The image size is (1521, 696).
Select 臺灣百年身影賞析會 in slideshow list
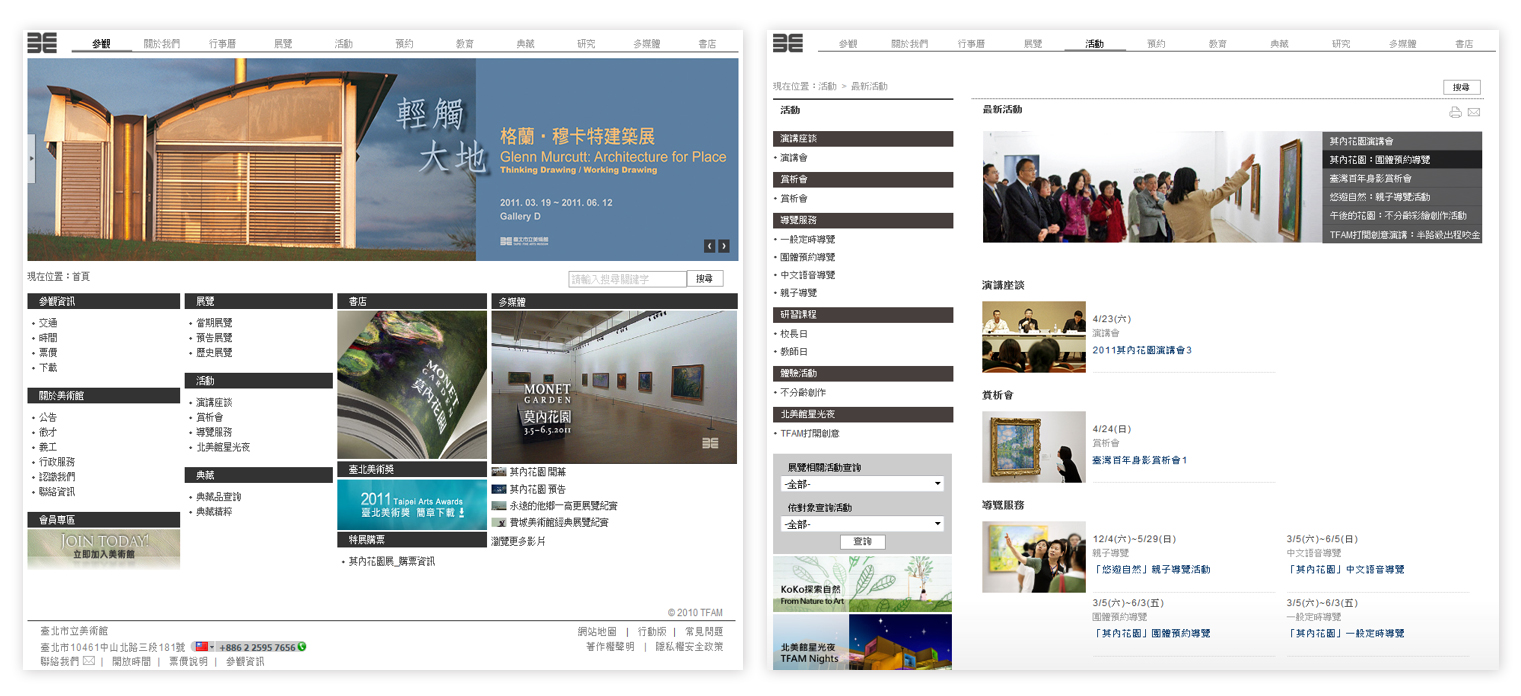tap(1402, 178)
